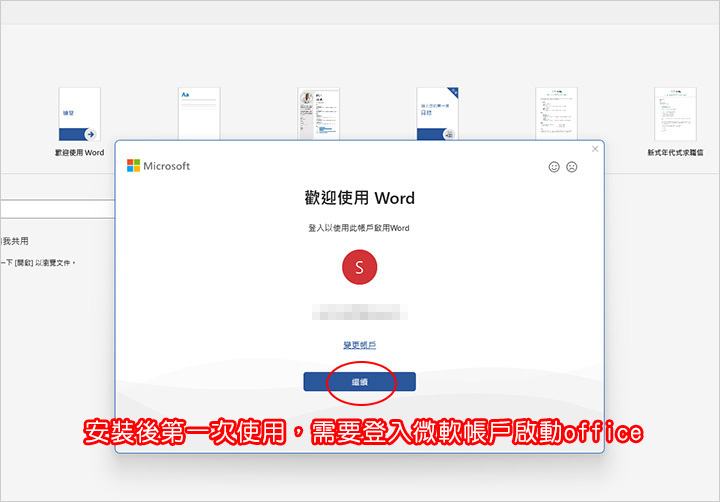Open the green-text résumé template thumbnail
The width and height of the screenshot is (720, 502).
(x=557, y=113)
